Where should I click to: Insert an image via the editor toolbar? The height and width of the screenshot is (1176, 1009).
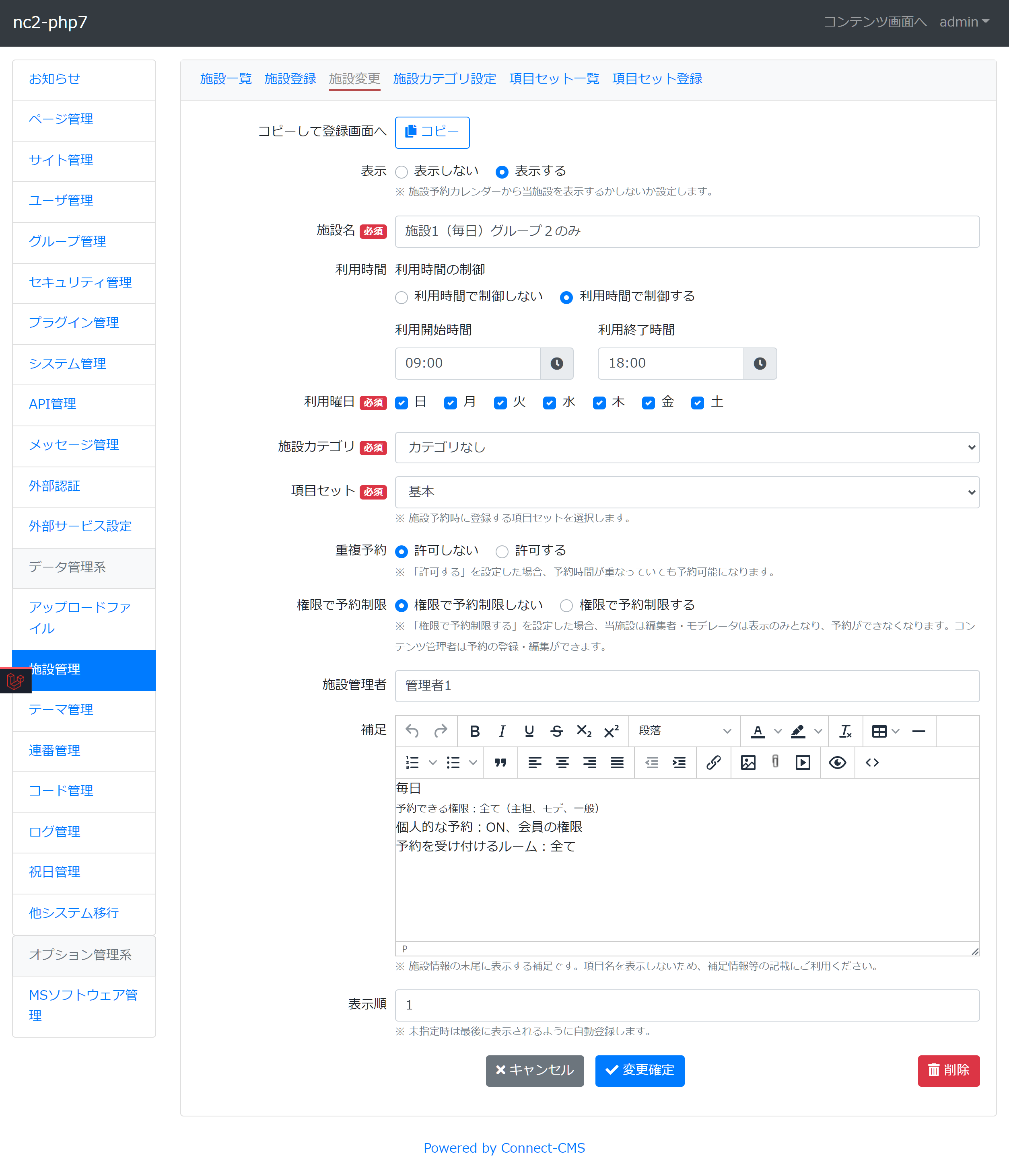[x=748, y=763]
